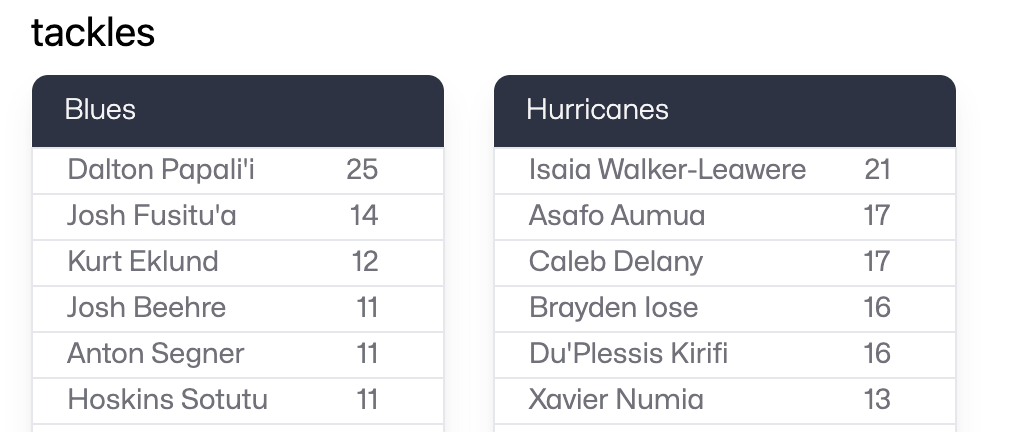Click Hoskins Sotutu's name
The image size is (1010, 432).
[167, 400]
